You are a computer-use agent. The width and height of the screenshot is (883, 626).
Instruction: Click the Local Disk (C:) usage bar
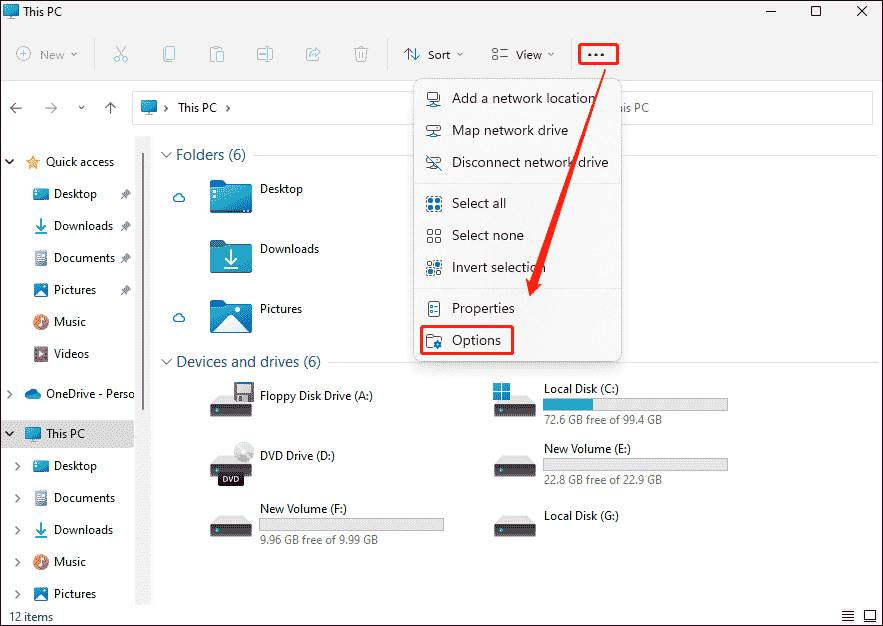[635, 404]
